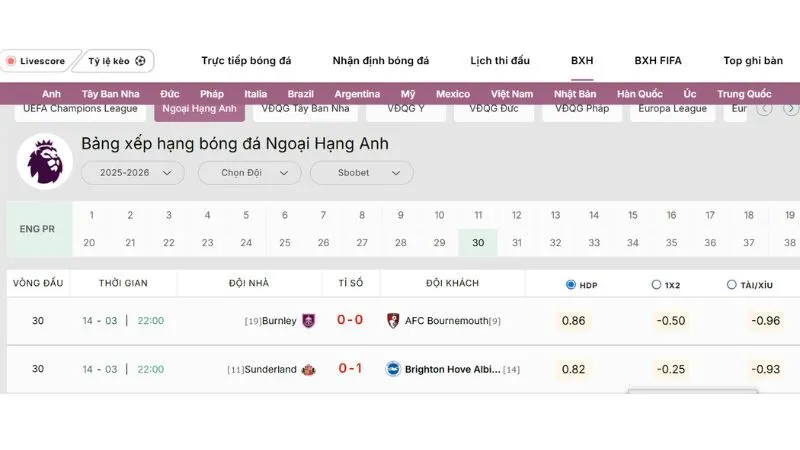The image size is (800, 450).
Task: Open the Sbobet bookmaker dropdown
Action: [x=362, y=173]
